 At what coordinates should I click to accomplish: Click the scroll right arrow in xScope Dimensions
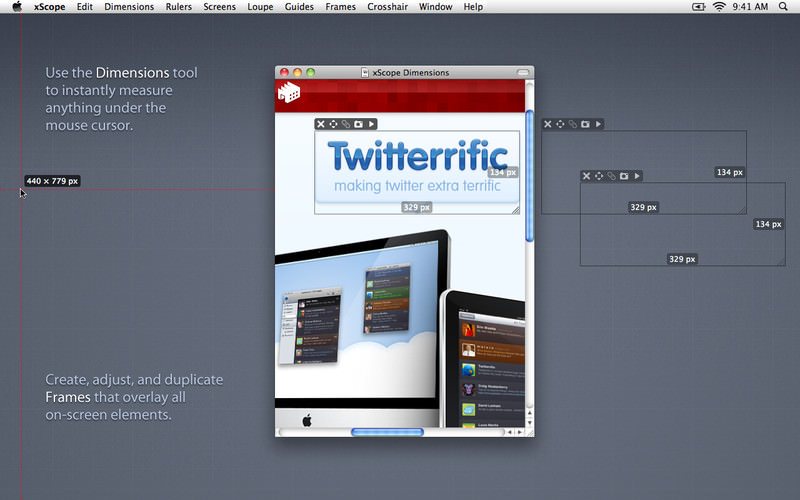pos(519,432)
